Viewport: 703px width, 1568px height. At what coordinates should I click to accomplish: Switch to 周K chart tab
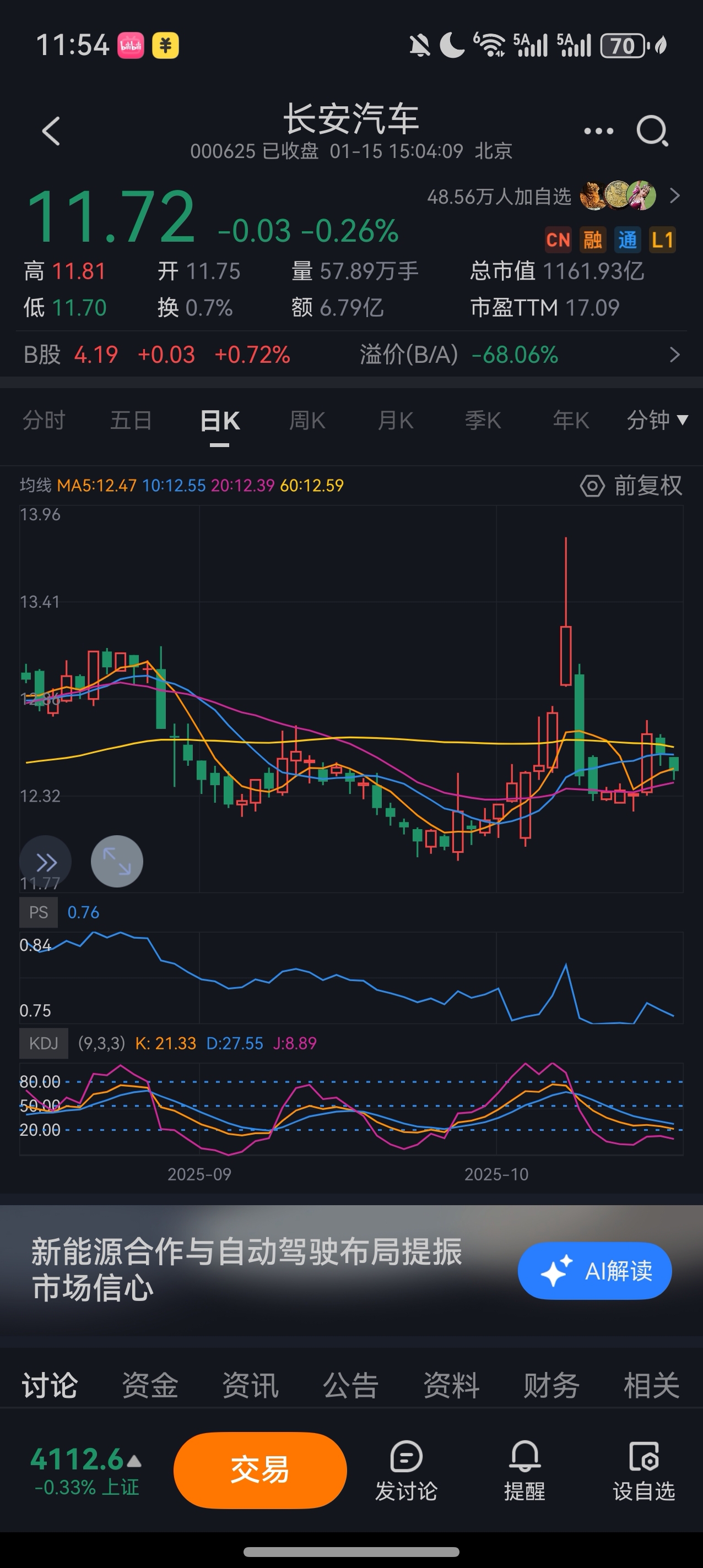click(307, 421)
